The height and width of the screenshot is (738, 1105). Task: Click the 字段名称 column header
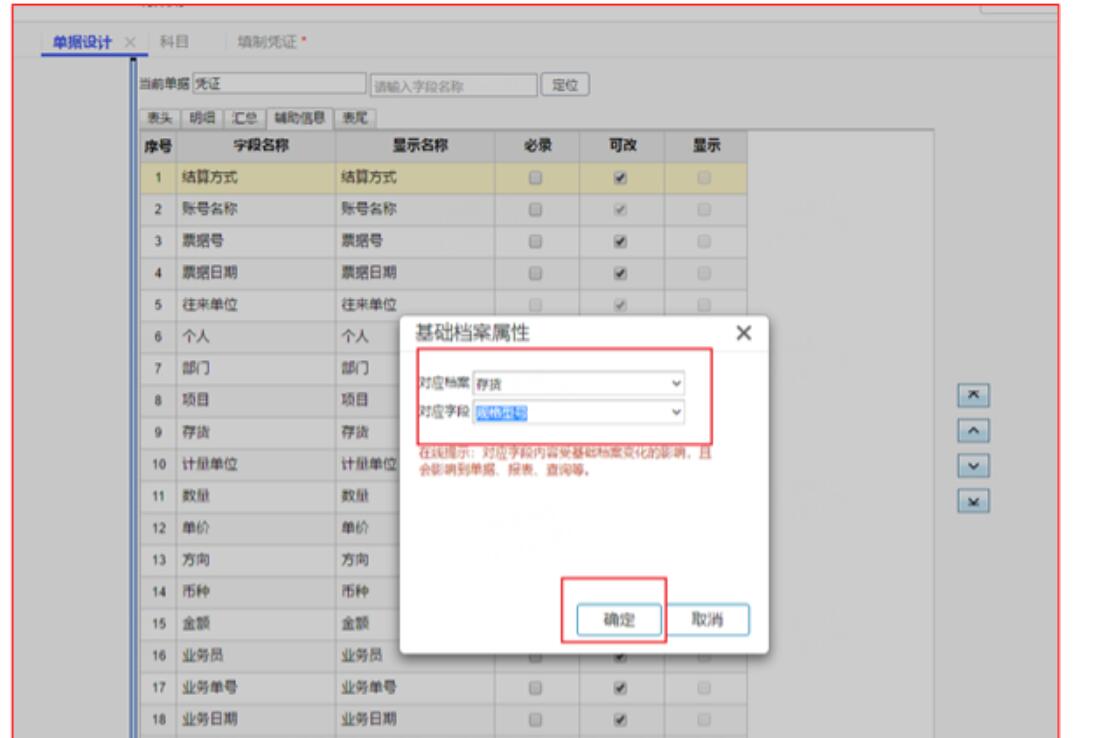257,146
